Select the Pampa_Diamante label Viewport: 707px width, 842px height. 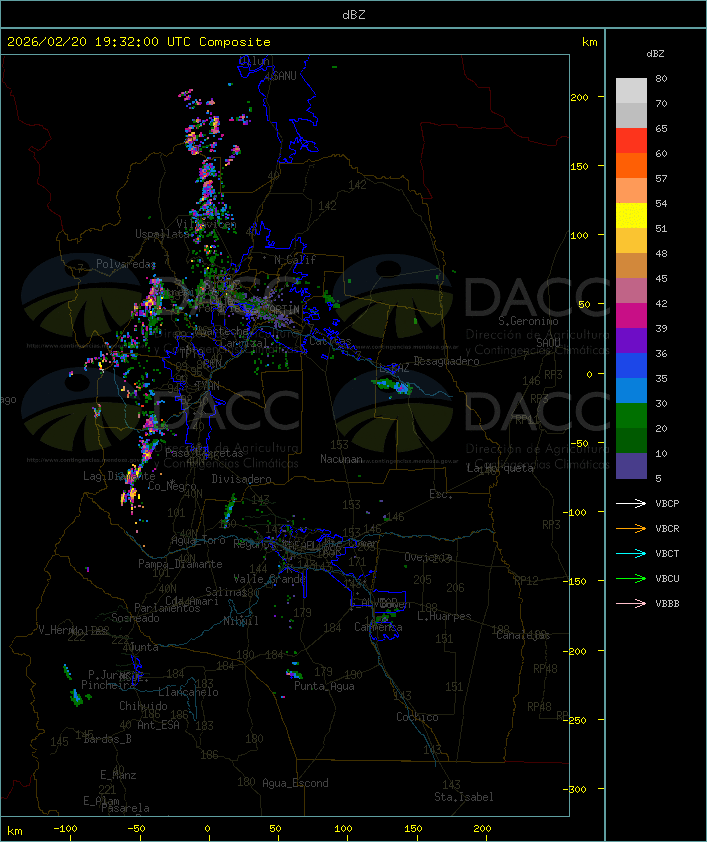point(180,564)
